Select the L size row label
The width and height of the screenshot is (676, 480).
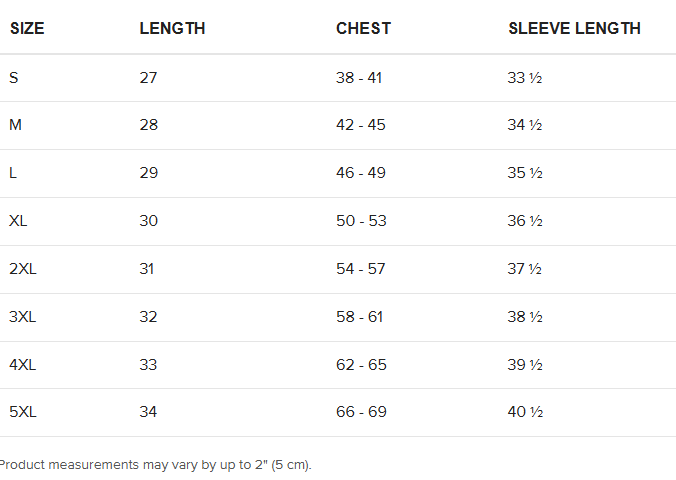click(13, 173)
